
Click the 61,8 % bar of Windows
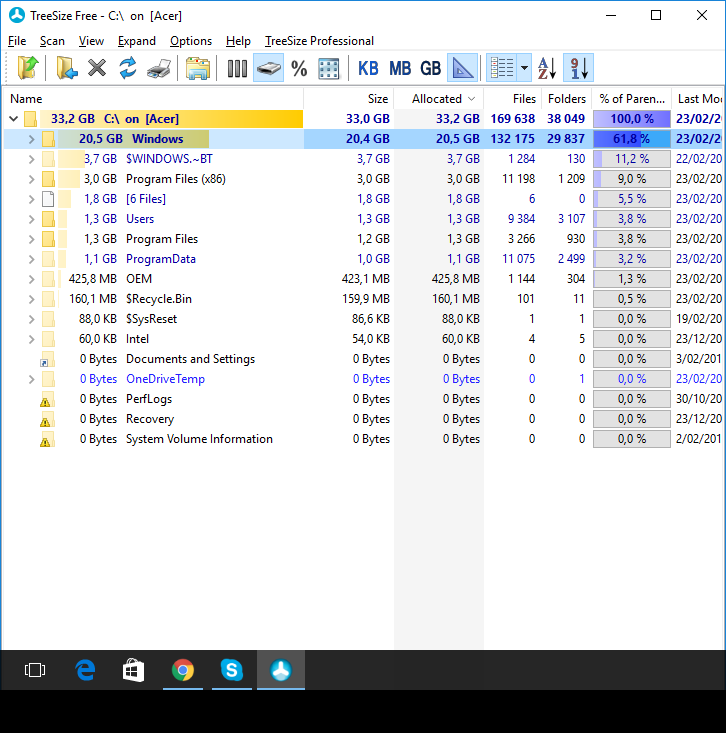tap(632, 139)
